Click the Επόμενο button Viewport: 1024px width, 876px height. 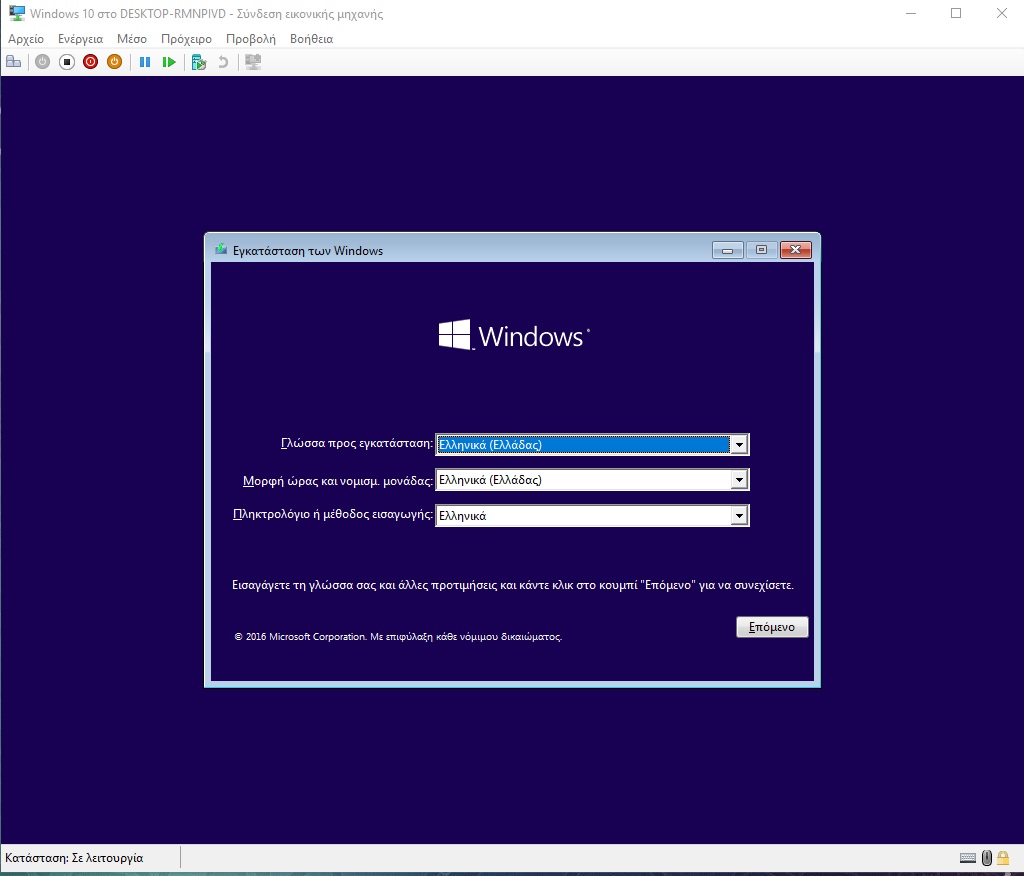pyautogui.click(x=772, y=627)
